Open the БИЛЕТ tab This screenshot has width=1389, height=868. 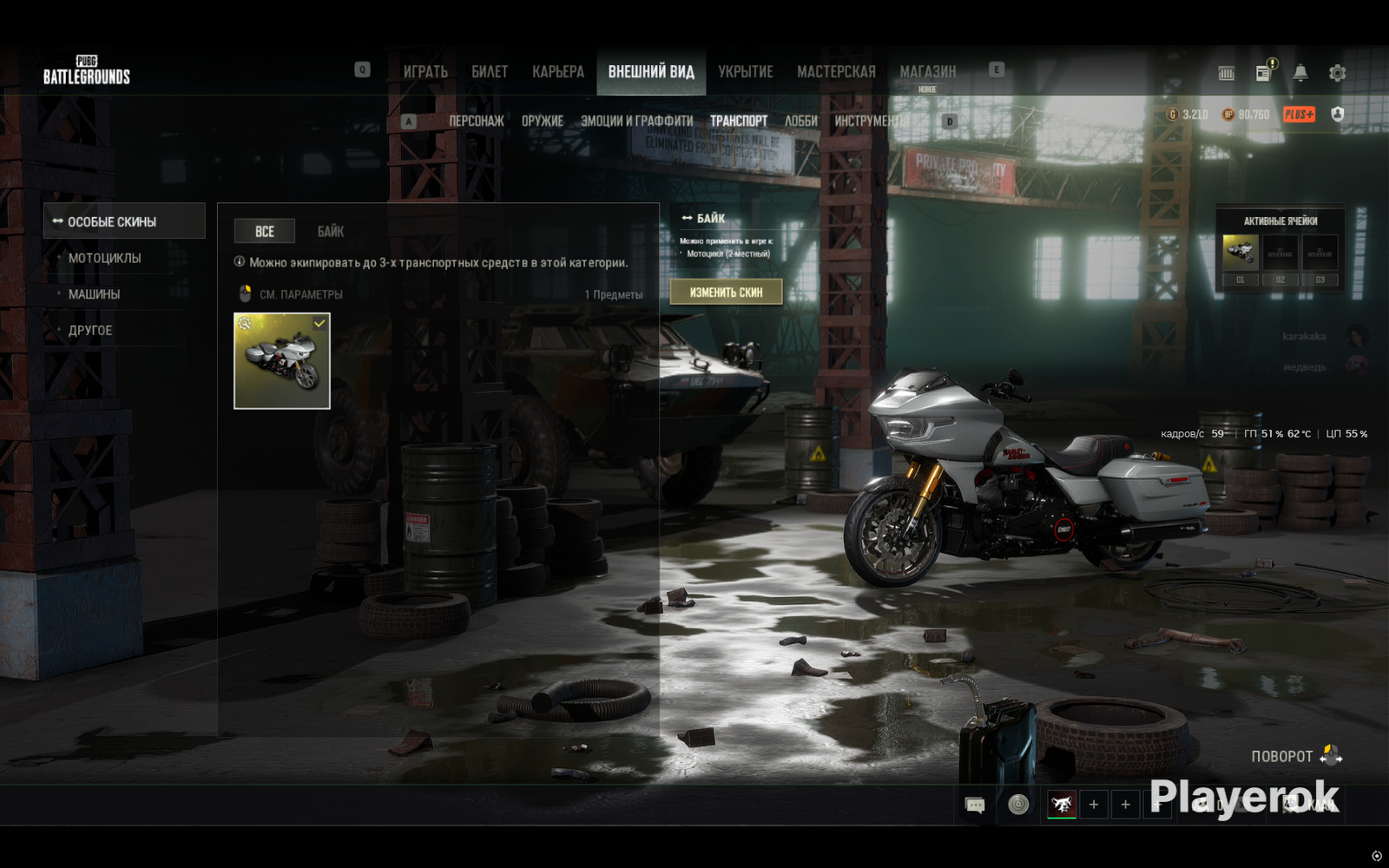pos(490,72)
